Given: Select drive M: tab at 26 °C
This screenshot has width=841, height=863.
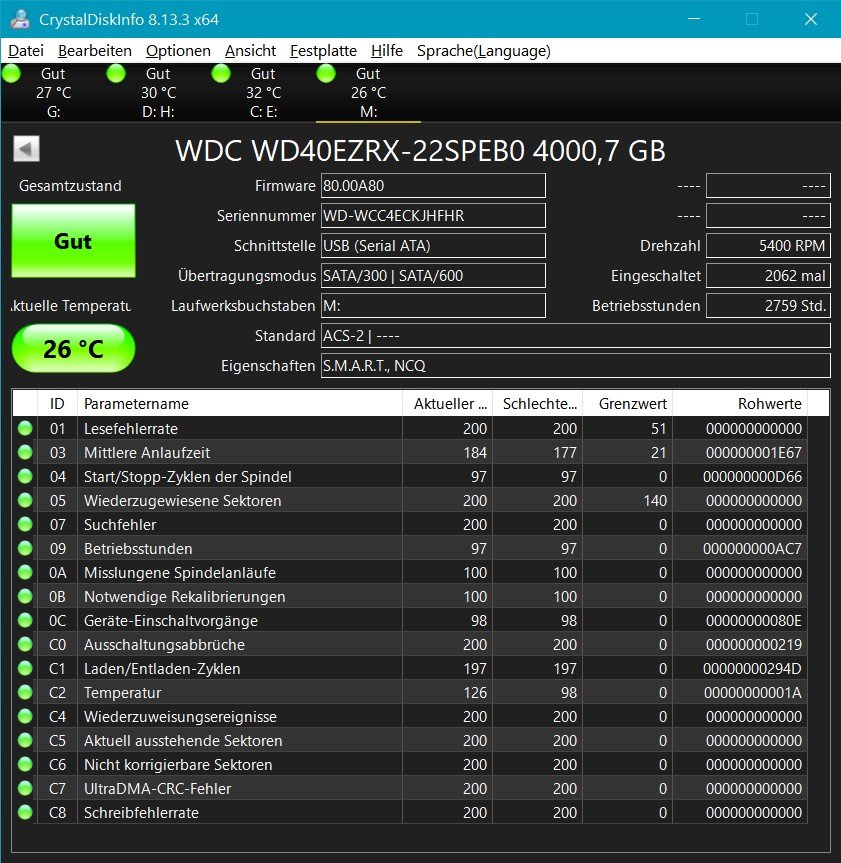Looking at the screenshot, I should click(368, 92).
